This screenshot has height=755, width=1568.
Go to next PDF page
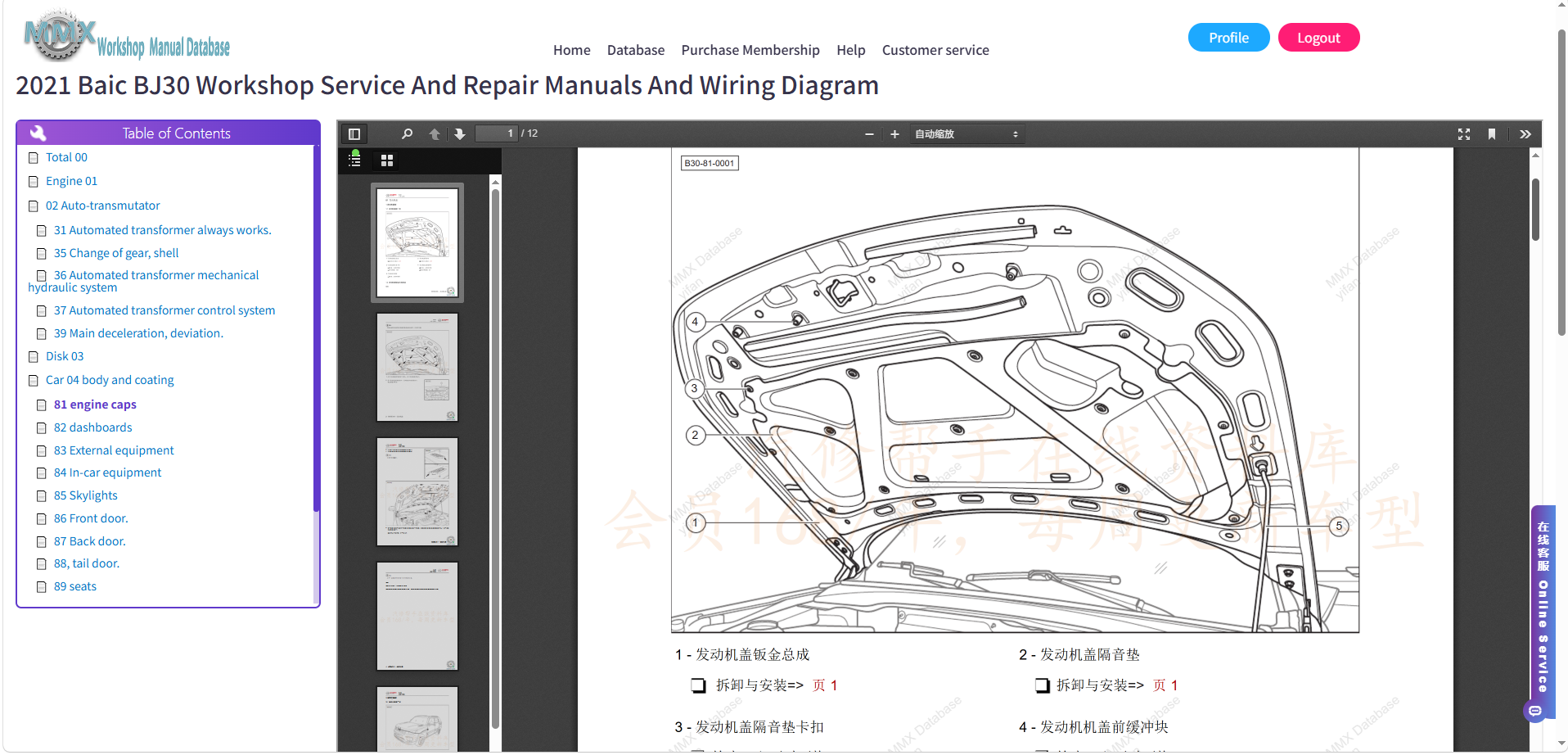coord(460,134)
